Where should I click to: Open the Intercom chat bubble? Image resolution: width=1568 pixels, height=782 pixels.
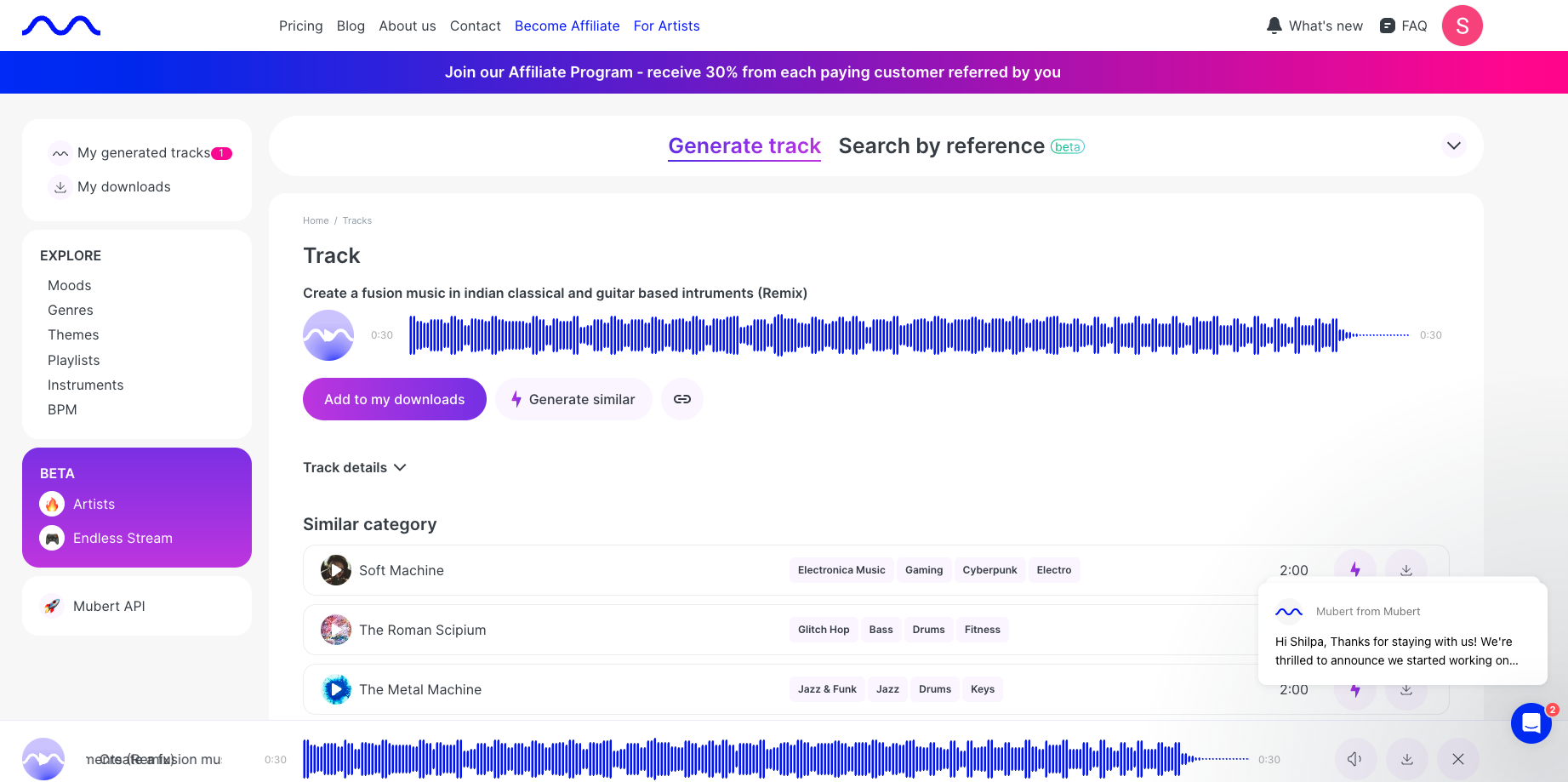tap(1531, 722)
